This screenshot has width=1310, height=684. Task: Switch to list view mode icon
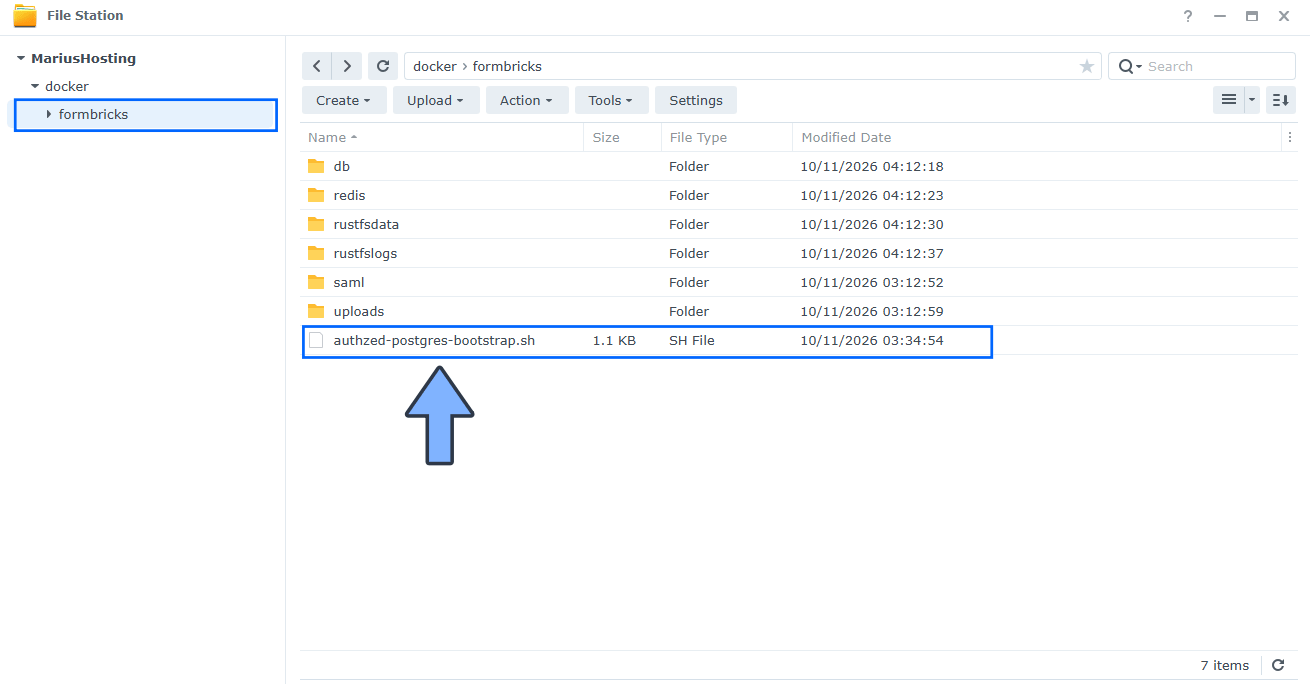coord(1229,100)
